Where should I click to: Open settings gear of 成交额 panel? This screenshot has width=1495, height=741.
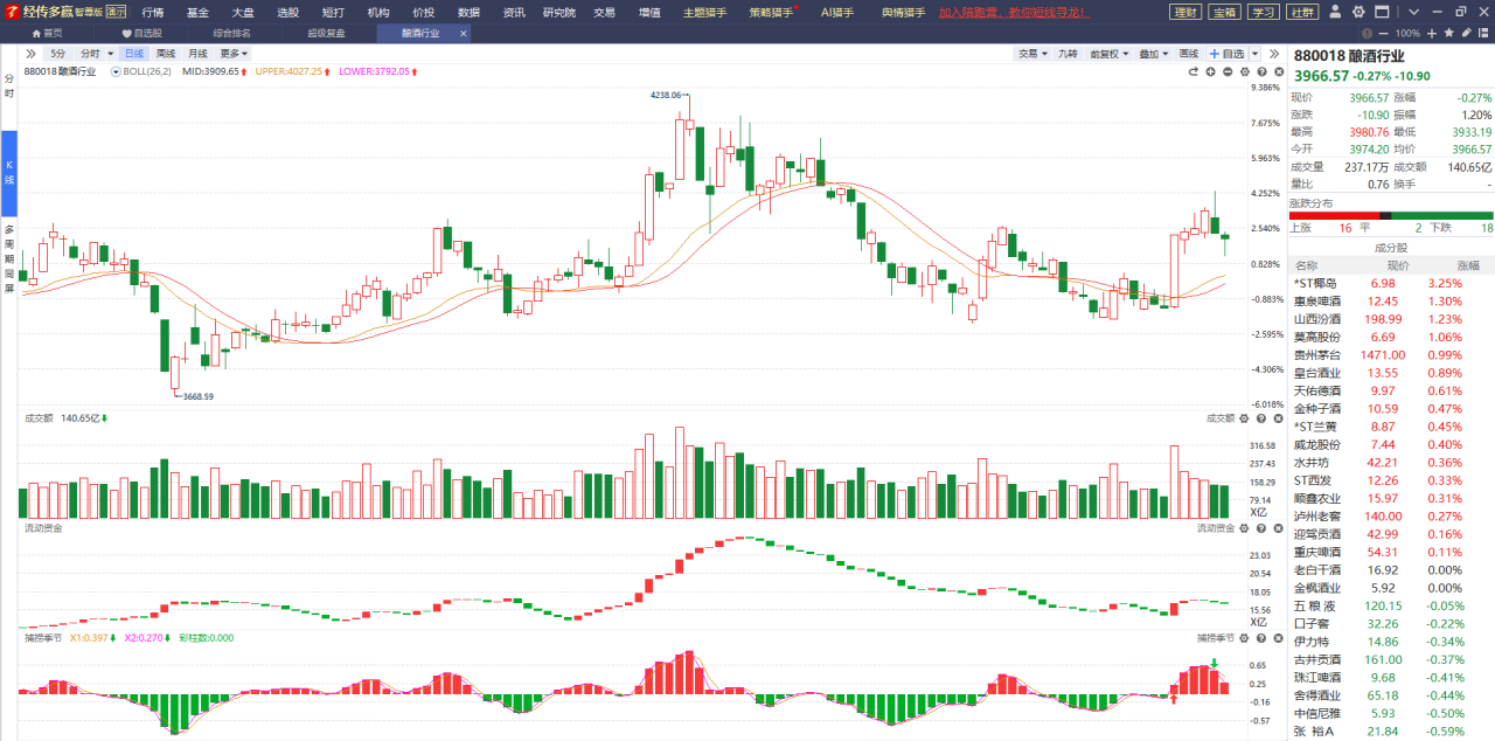[1245, 418]
